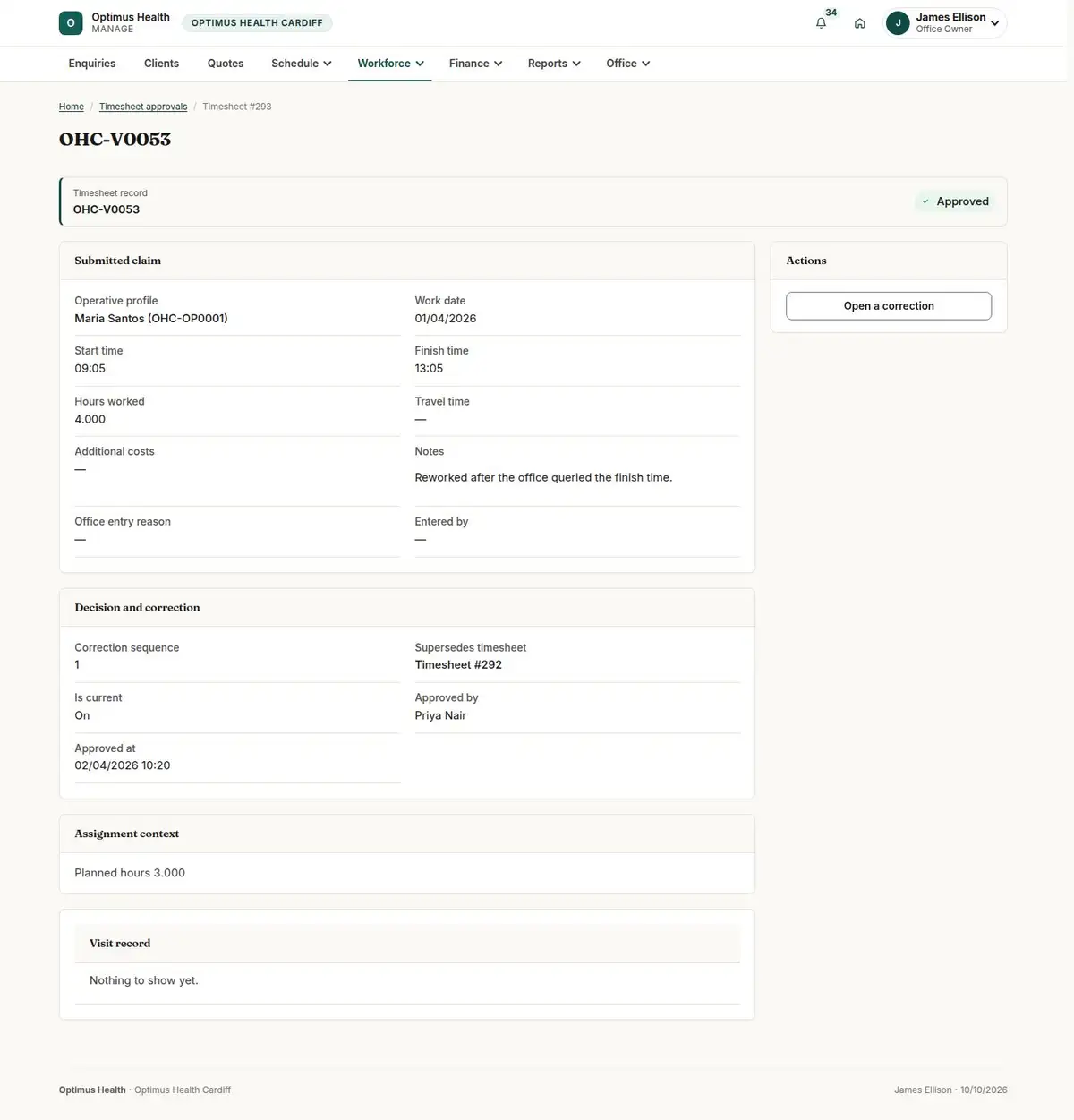
Task: Click the home icon in header
Action: point(860,23)
